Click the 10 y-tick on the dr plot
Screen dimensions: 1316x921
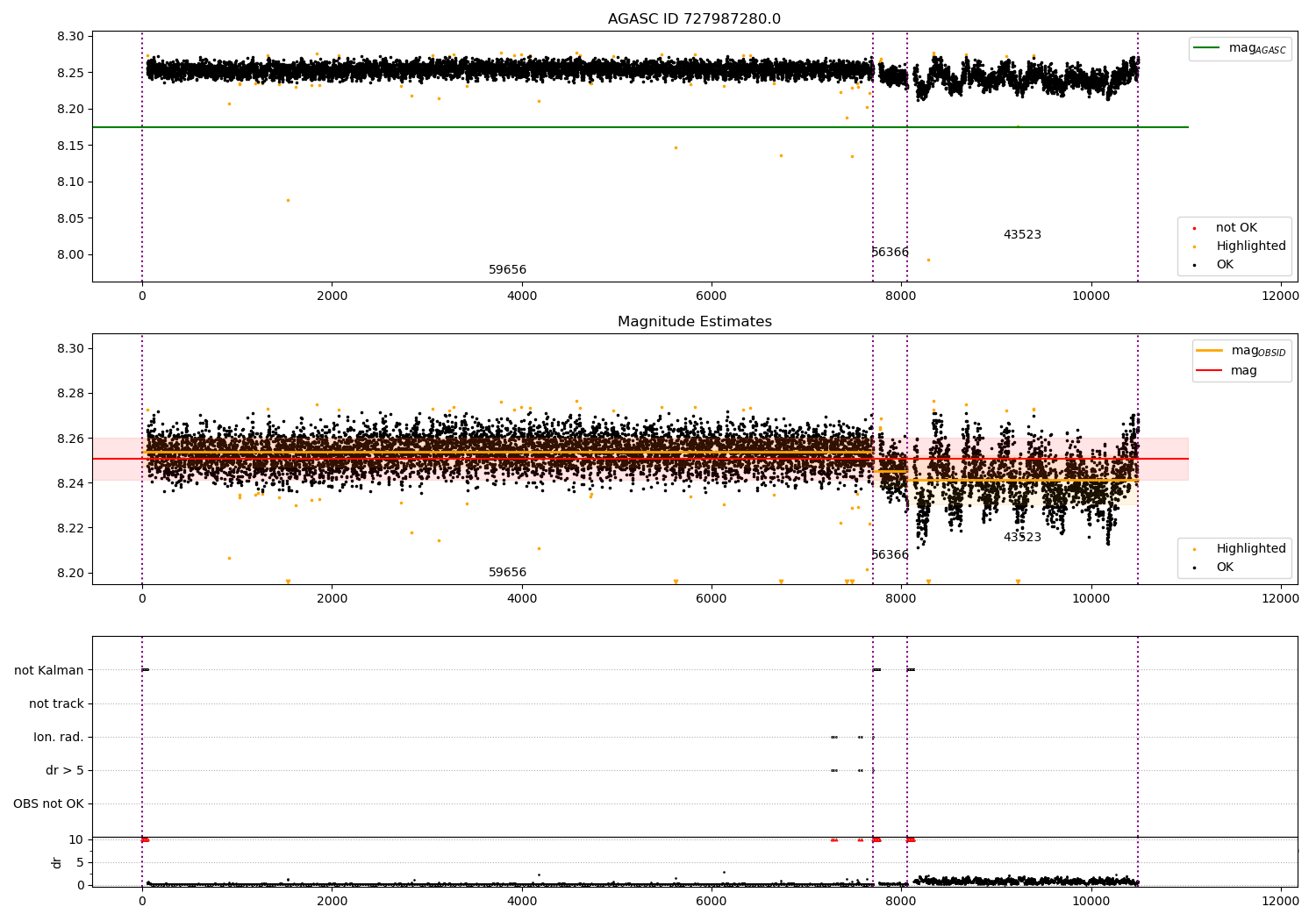(76, 839)
